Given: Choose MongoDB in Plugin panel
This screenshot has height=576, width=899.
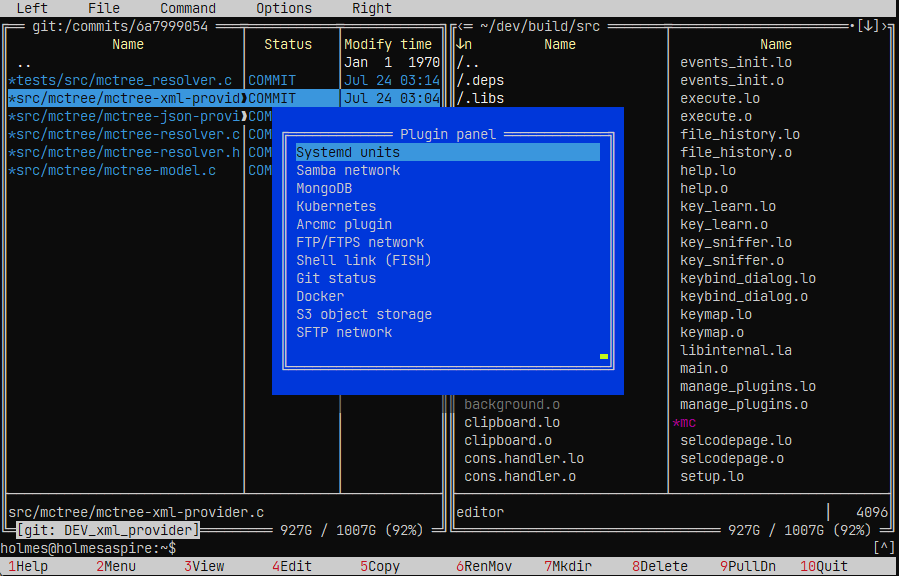Looking at the screenshot, I should (448, 188).
